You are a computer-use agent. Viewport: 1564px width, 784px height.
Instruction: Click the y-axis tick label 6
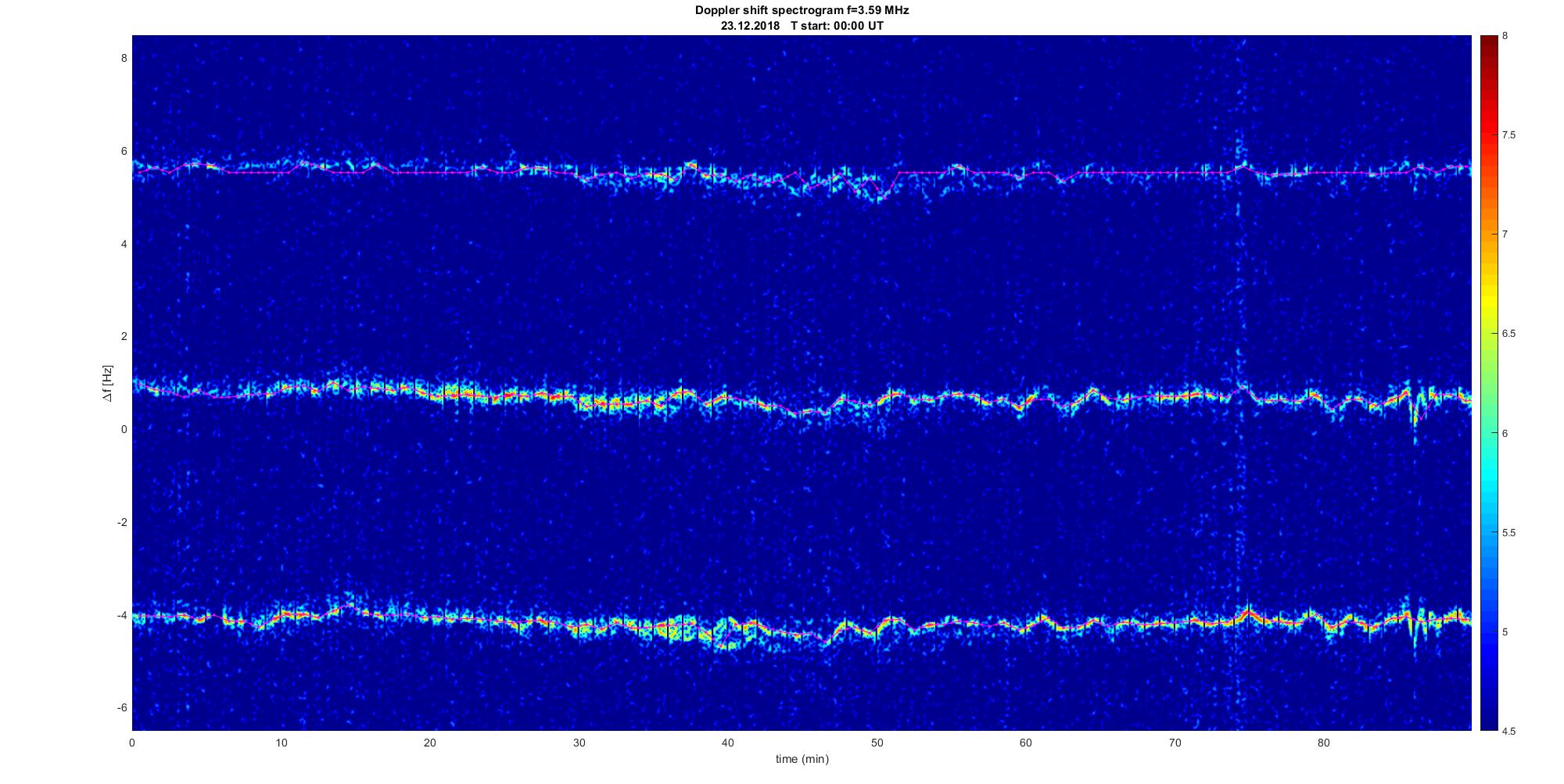[124, 151]
